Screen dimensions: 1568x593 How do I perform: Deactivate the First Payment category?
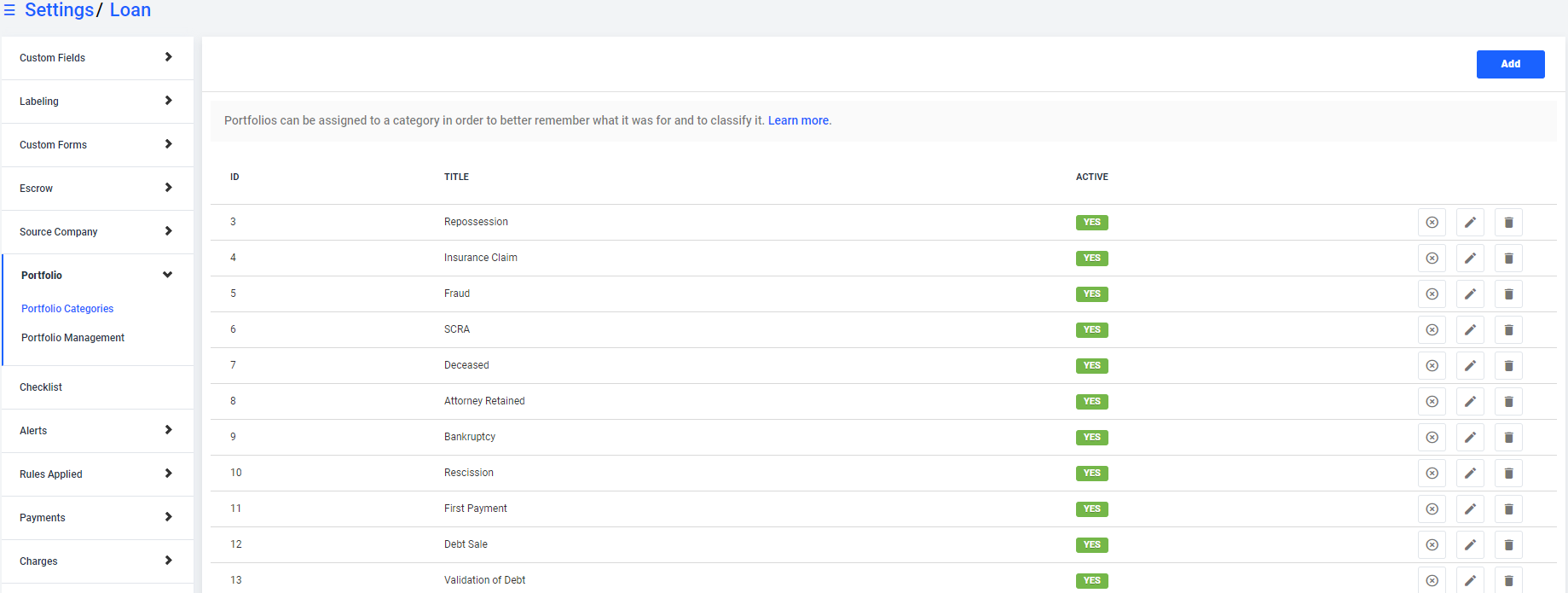tap(1432, 509)
